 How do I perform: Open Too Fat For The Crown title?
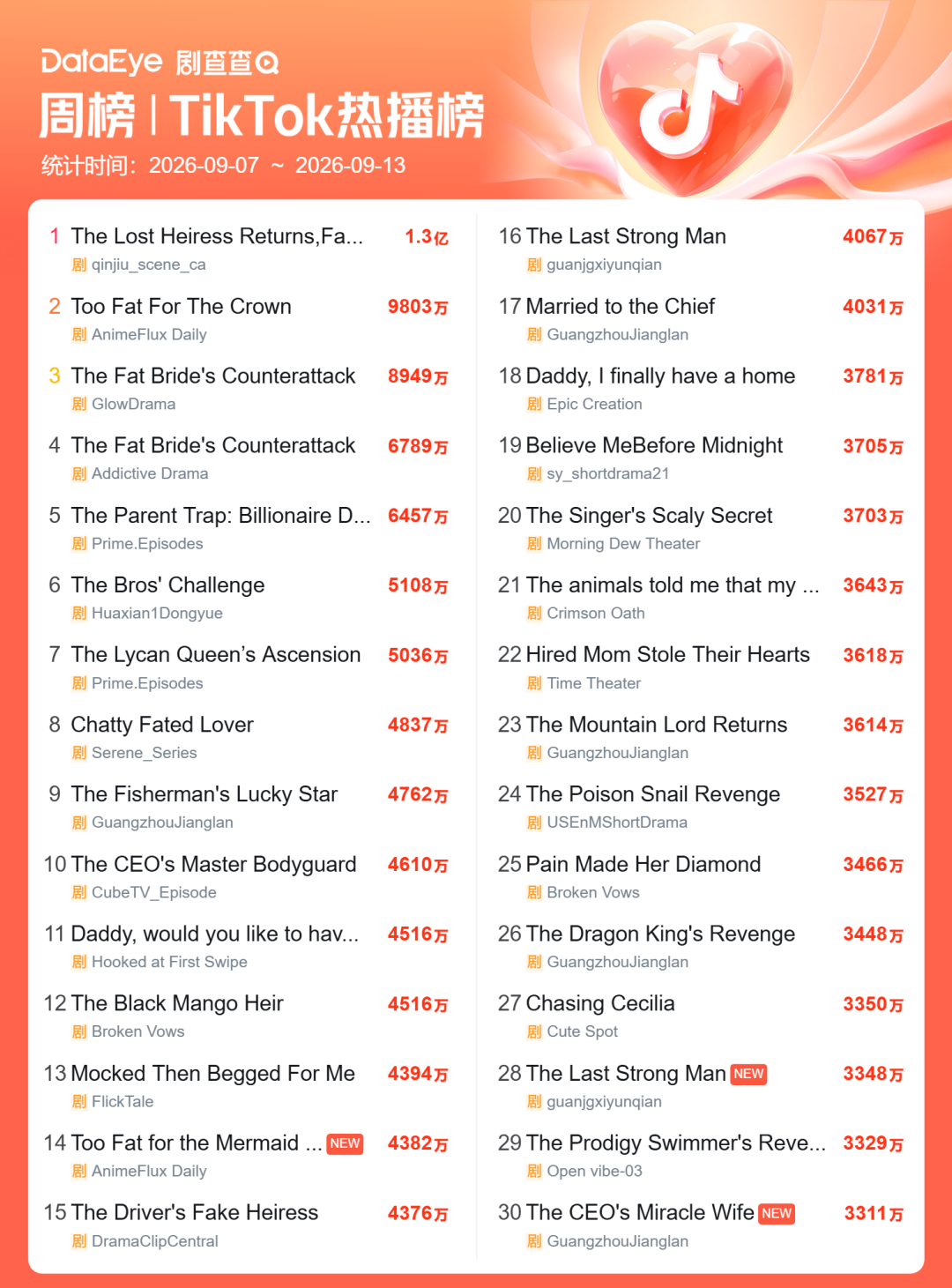[x=181, y=306]
